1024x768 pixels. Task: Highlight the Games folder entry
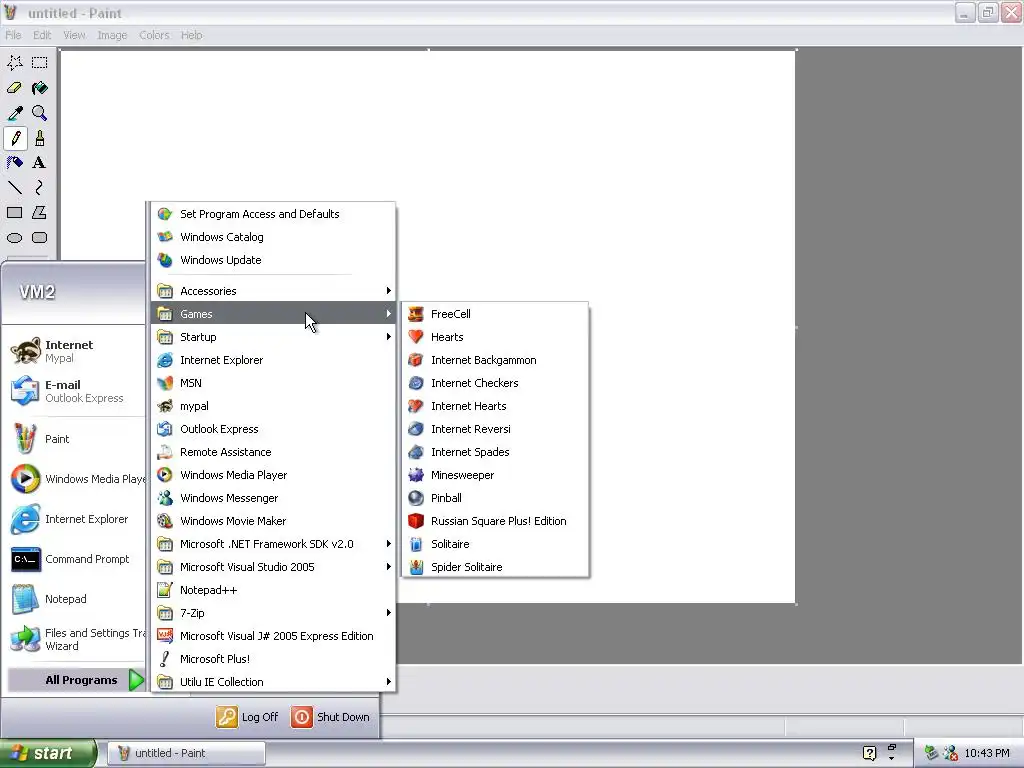(273, 314)
